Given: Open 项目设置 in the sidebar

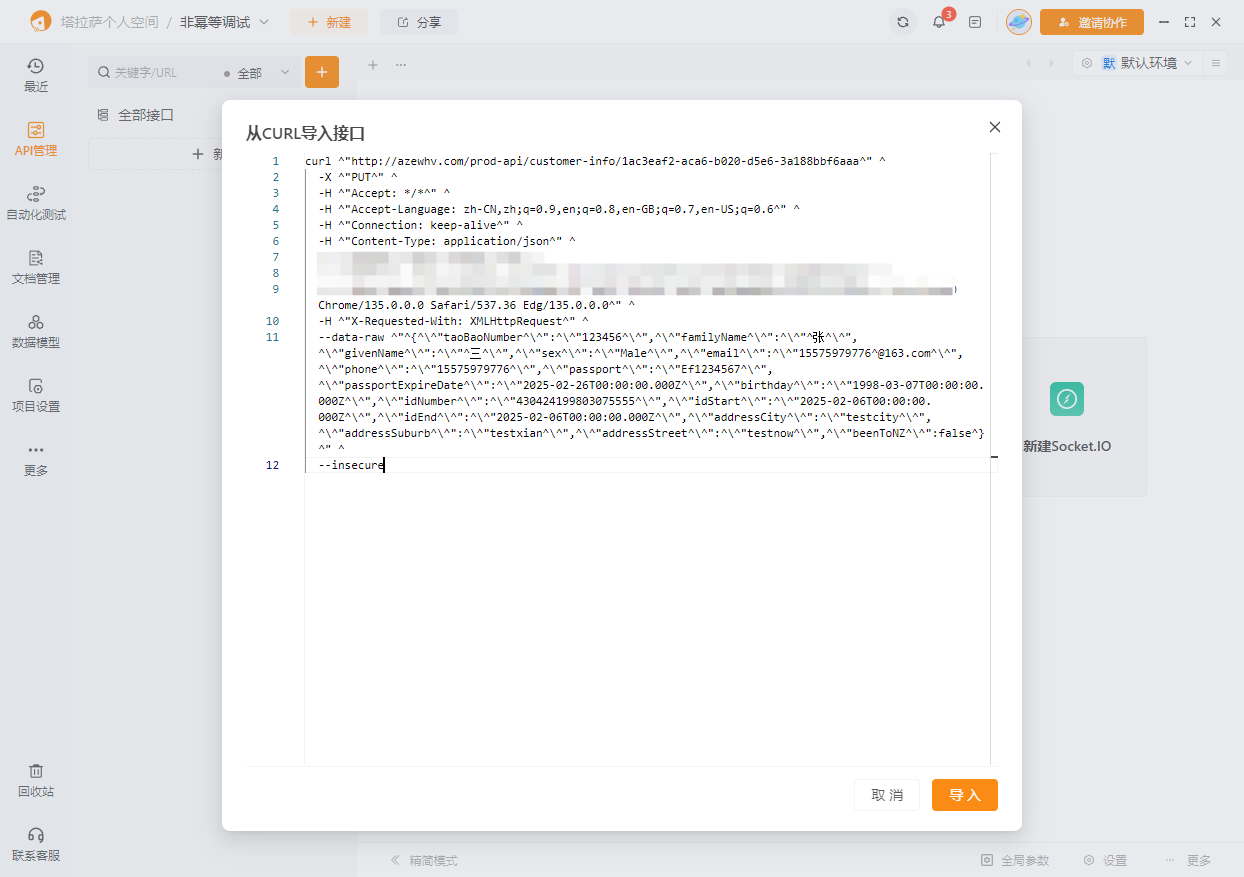Looking at the screenshot, I should [x=35, y=395].
